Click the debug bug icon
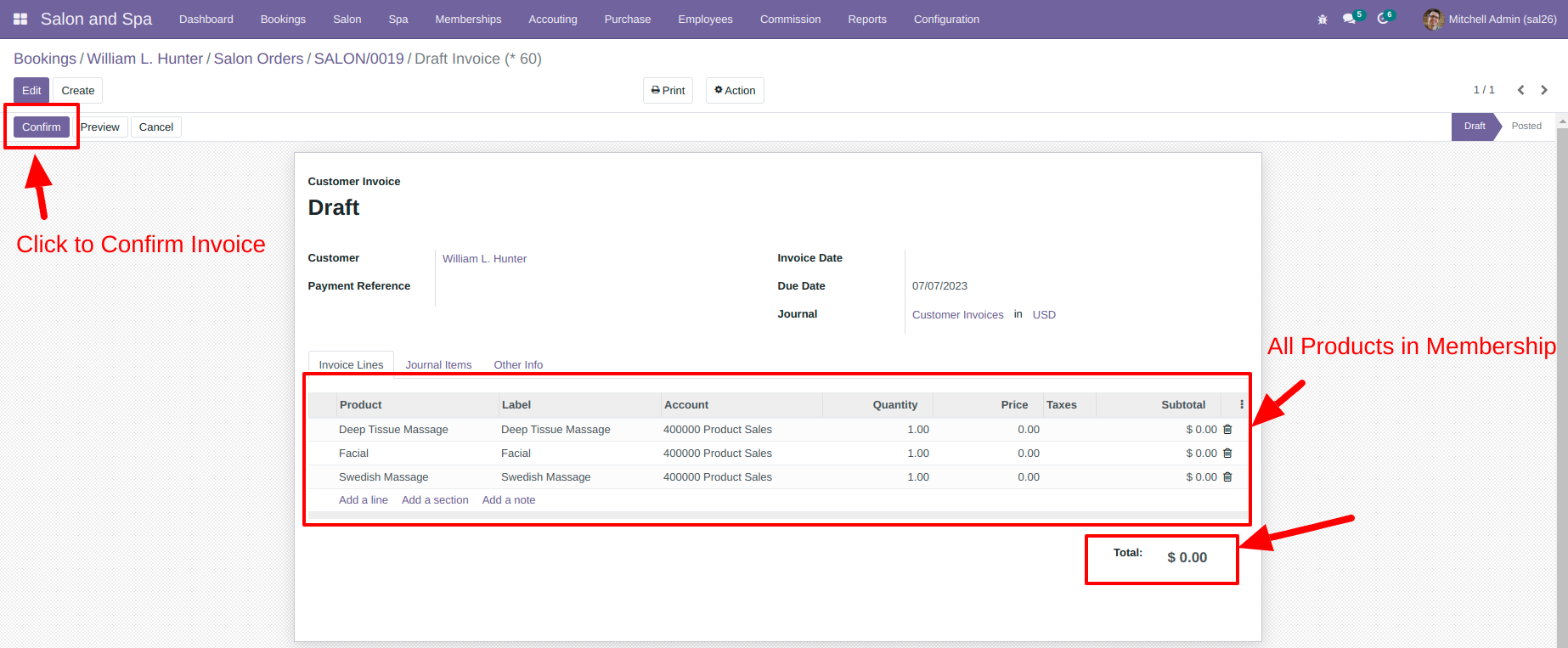The image size is (1568, 648). 1323,20
